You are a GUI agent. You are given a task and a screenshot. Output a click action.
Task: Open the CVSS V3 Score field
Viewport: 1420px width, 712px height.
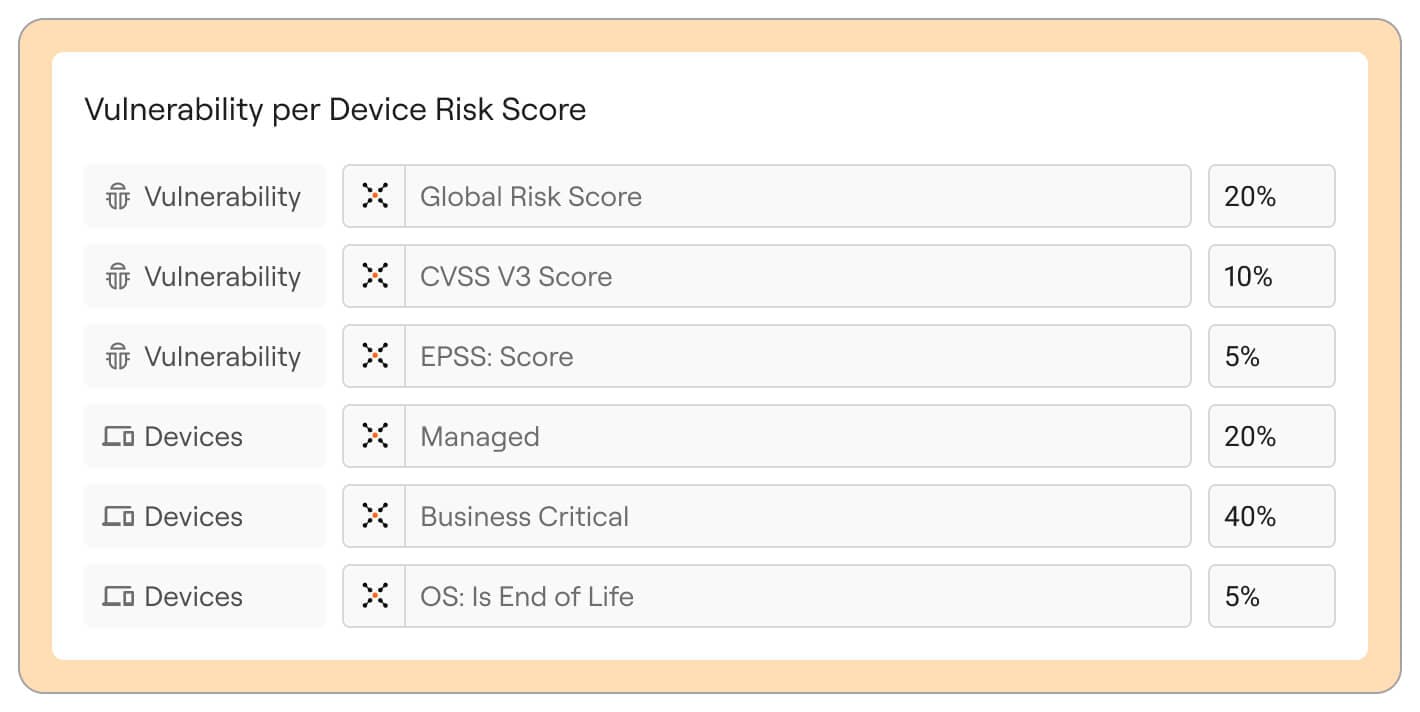796,276
